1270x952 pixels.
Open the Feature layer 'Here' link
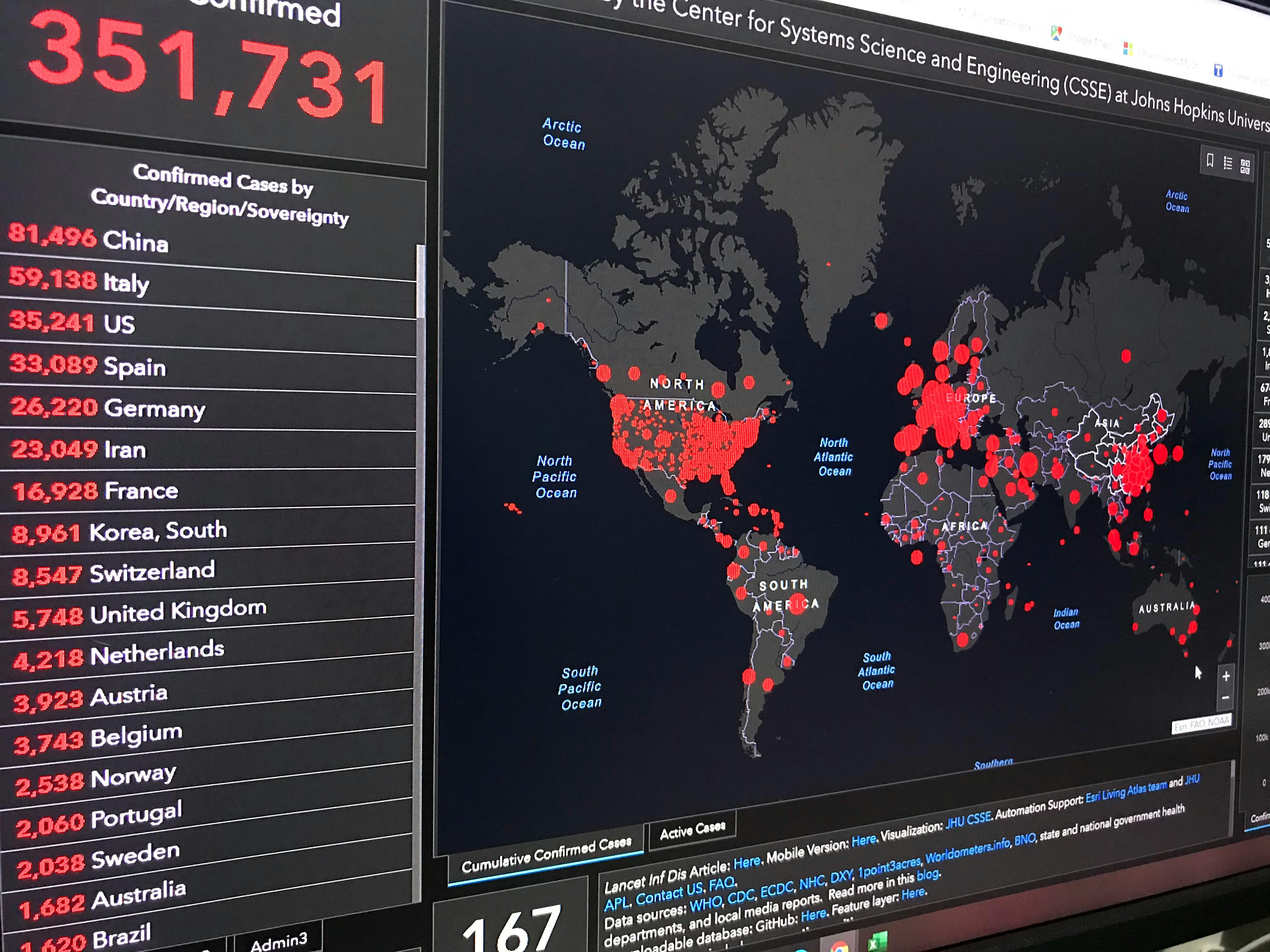pyautogui.click(x=913, y=895)
